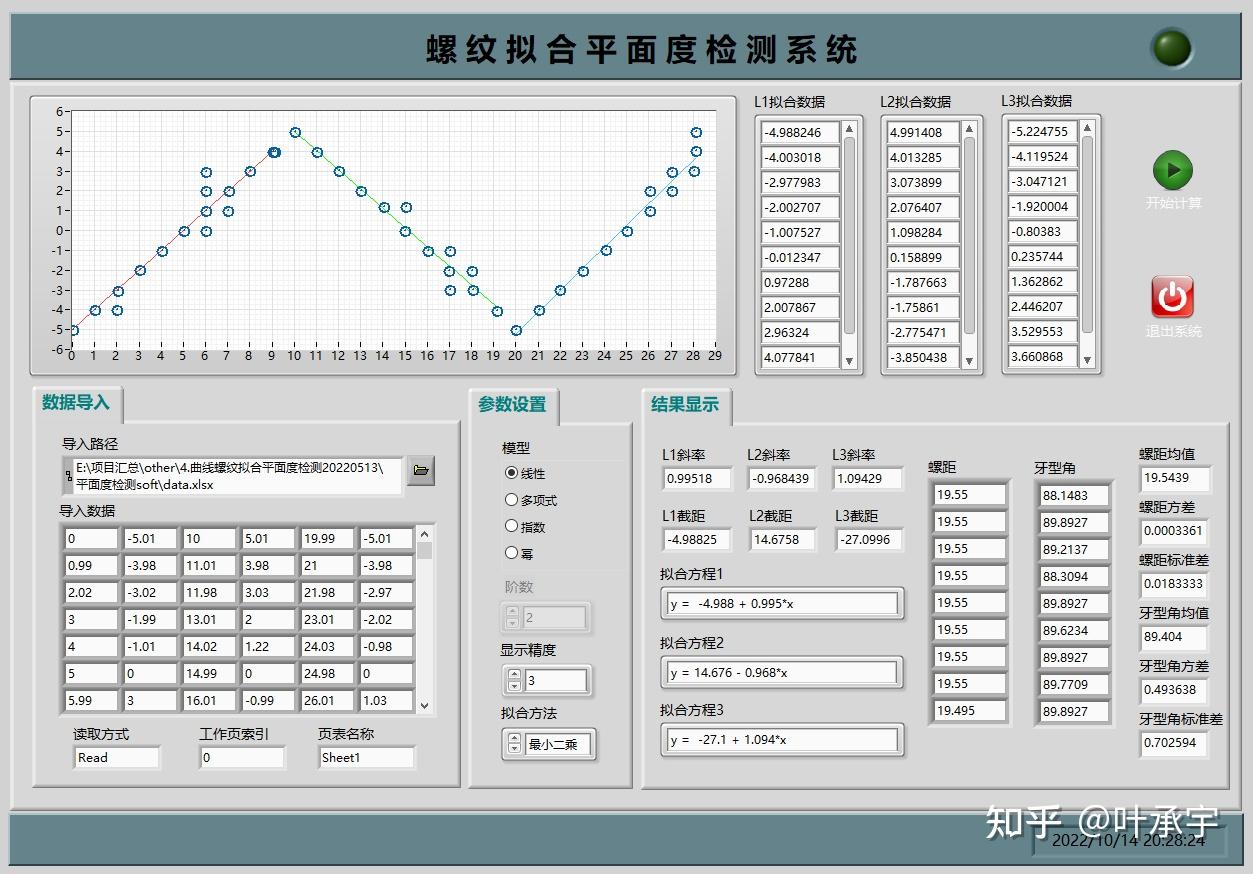Click the green LED indicator in the title bar
This screenshot has width=1253, height=874.
(x=1170, y=46)
